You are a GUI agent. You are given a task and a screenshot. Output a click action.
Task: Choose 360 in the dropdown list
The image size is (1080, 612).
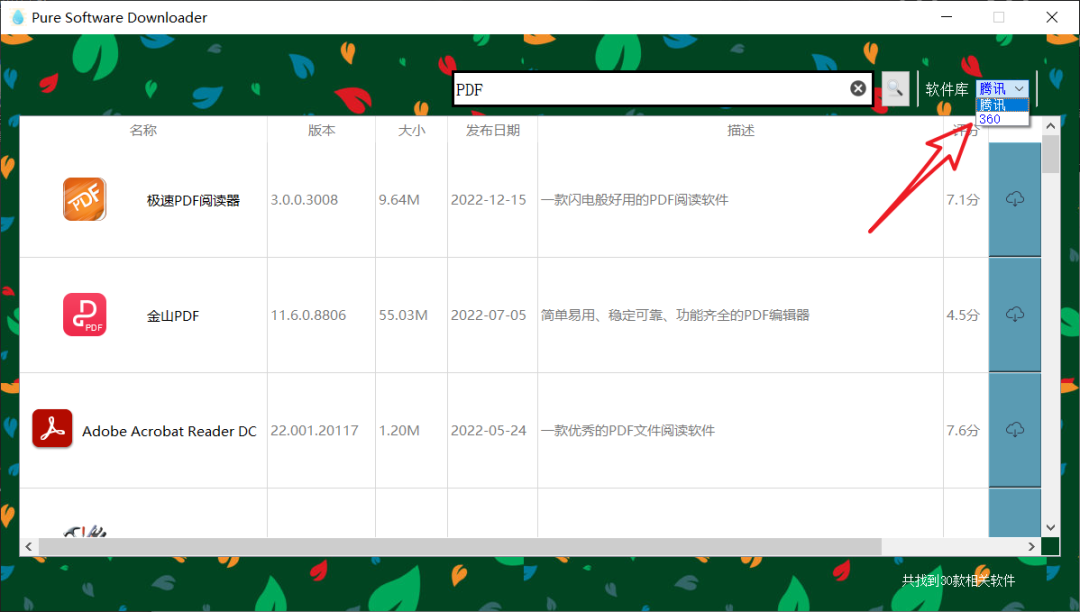[1002, 119]
